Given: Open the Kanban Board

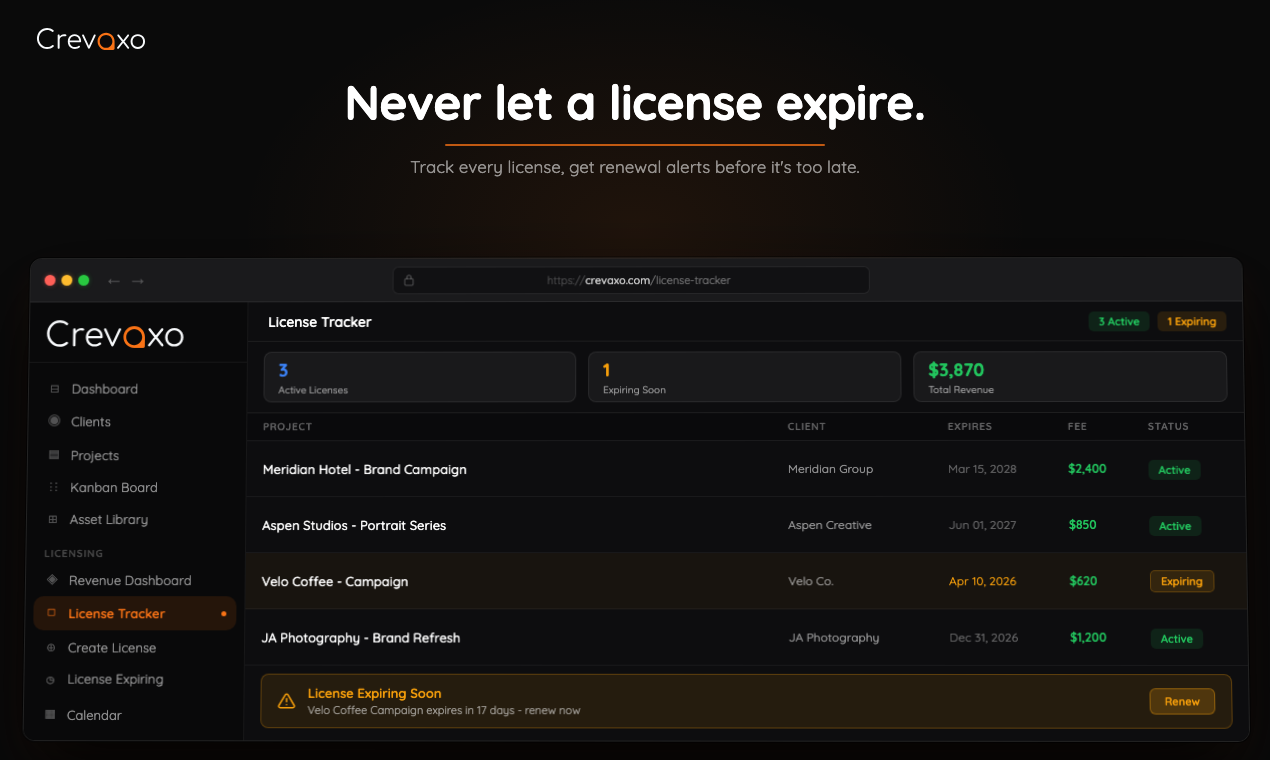Looking at the screenshot, I should click(x=114, y=488).
